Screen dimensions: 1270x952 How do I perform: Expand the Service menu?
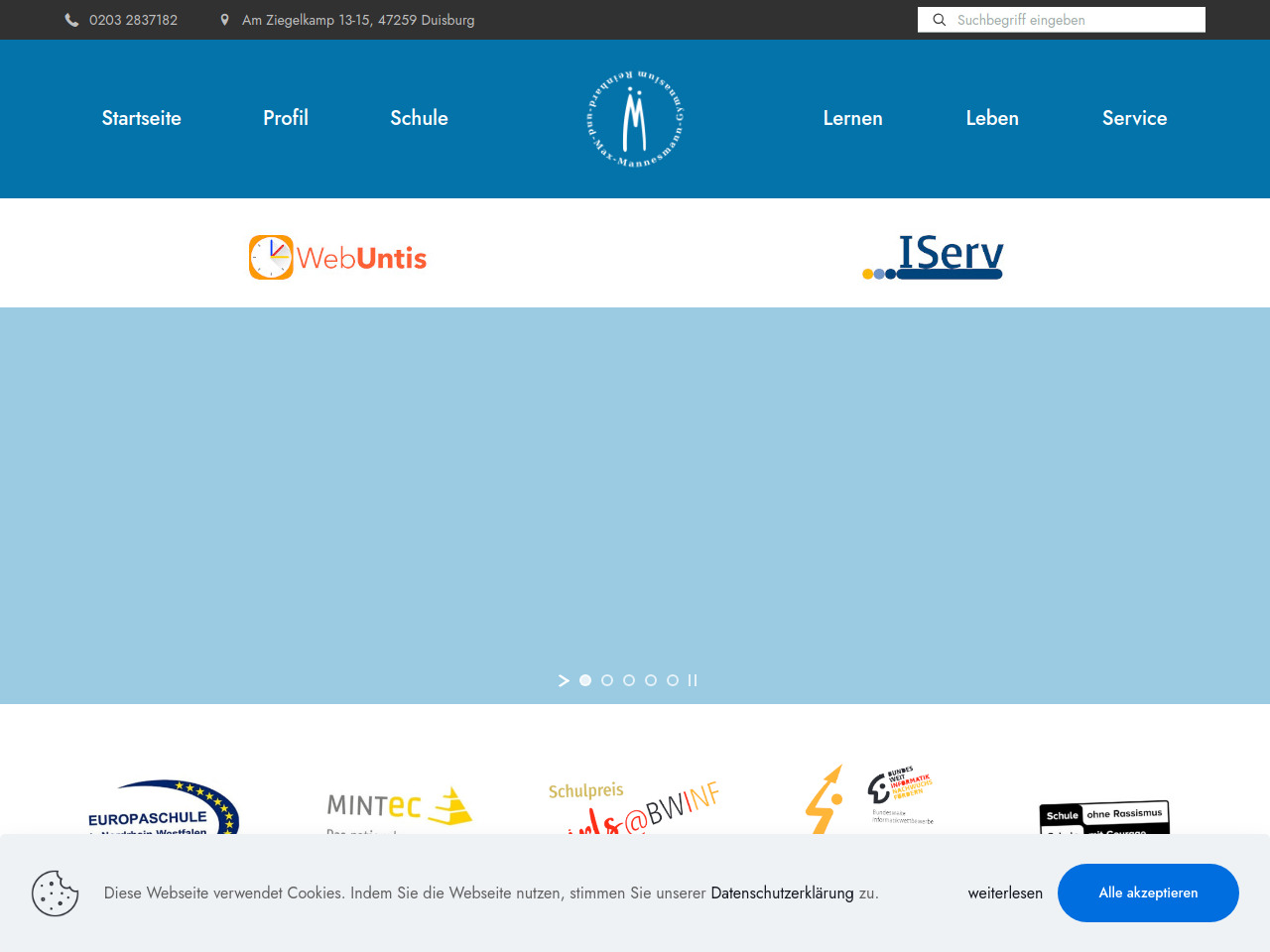pyautogui.click(x=1134, y=118)
